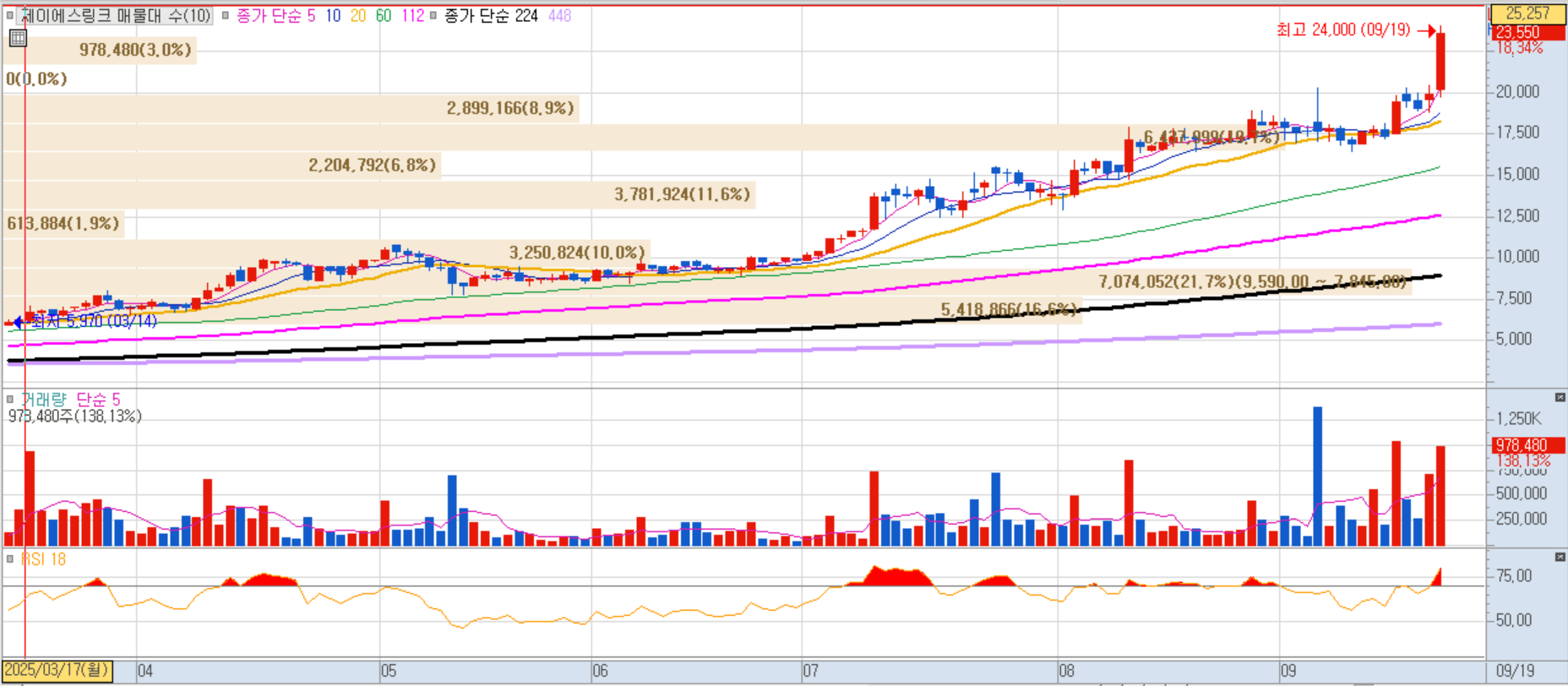Click the 08 month label on axis
1568x686 pixels.
click(x=1066, y=671)
